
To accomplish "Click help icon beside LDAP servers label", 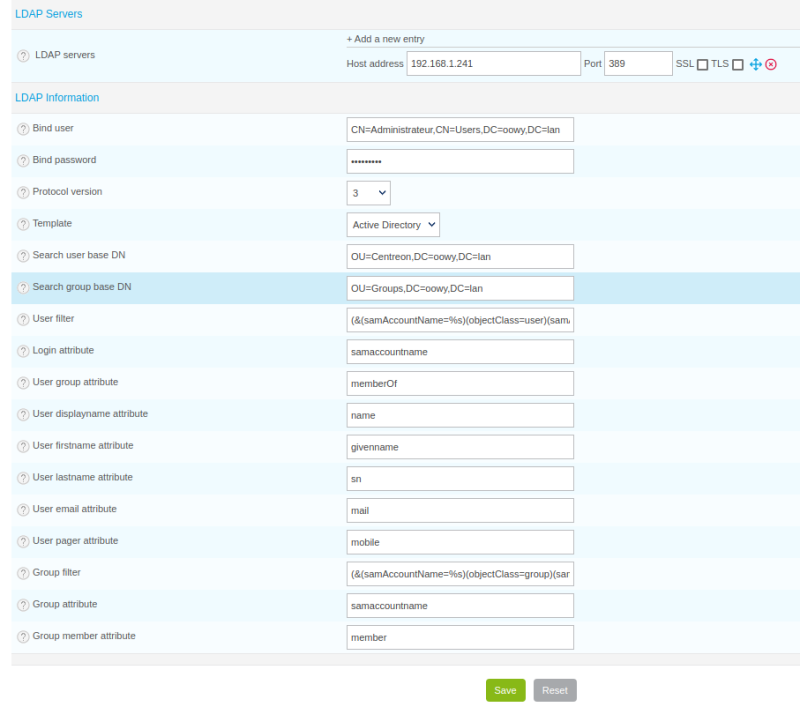I will [23, 56].
